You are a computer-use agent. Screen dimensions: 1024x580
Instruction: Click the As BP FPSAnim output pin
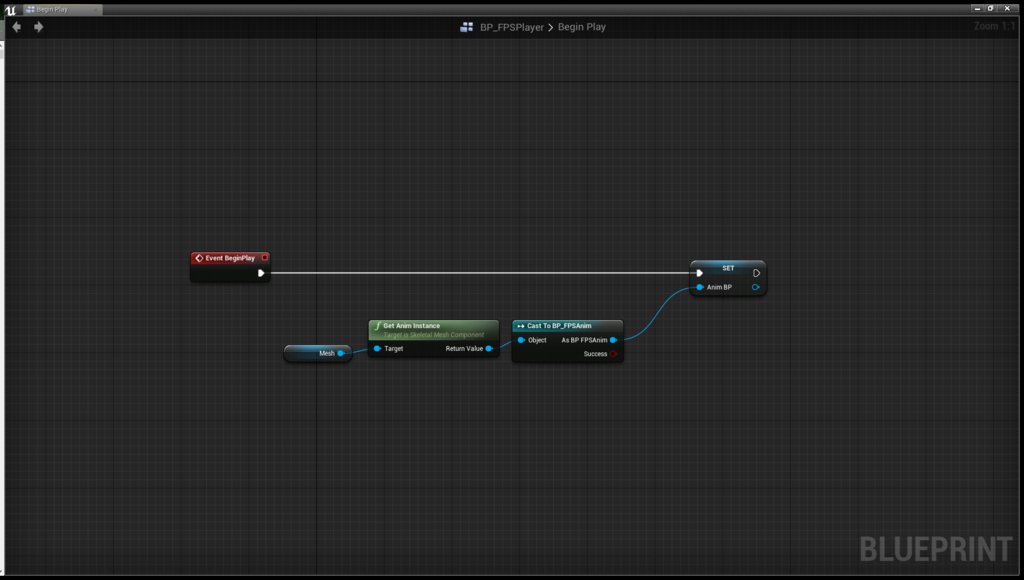click(x=613, y=340)
